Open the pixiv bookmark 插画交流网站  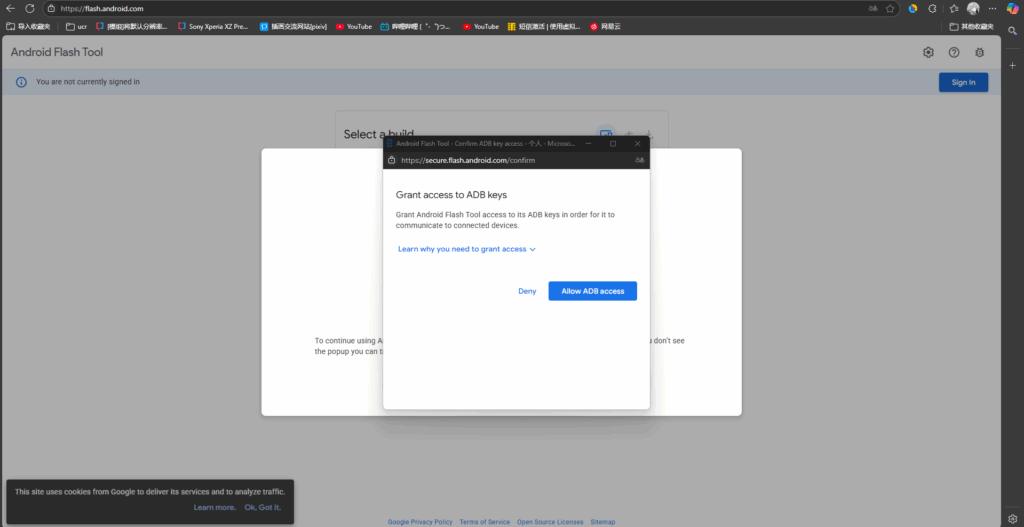point(293,27)
